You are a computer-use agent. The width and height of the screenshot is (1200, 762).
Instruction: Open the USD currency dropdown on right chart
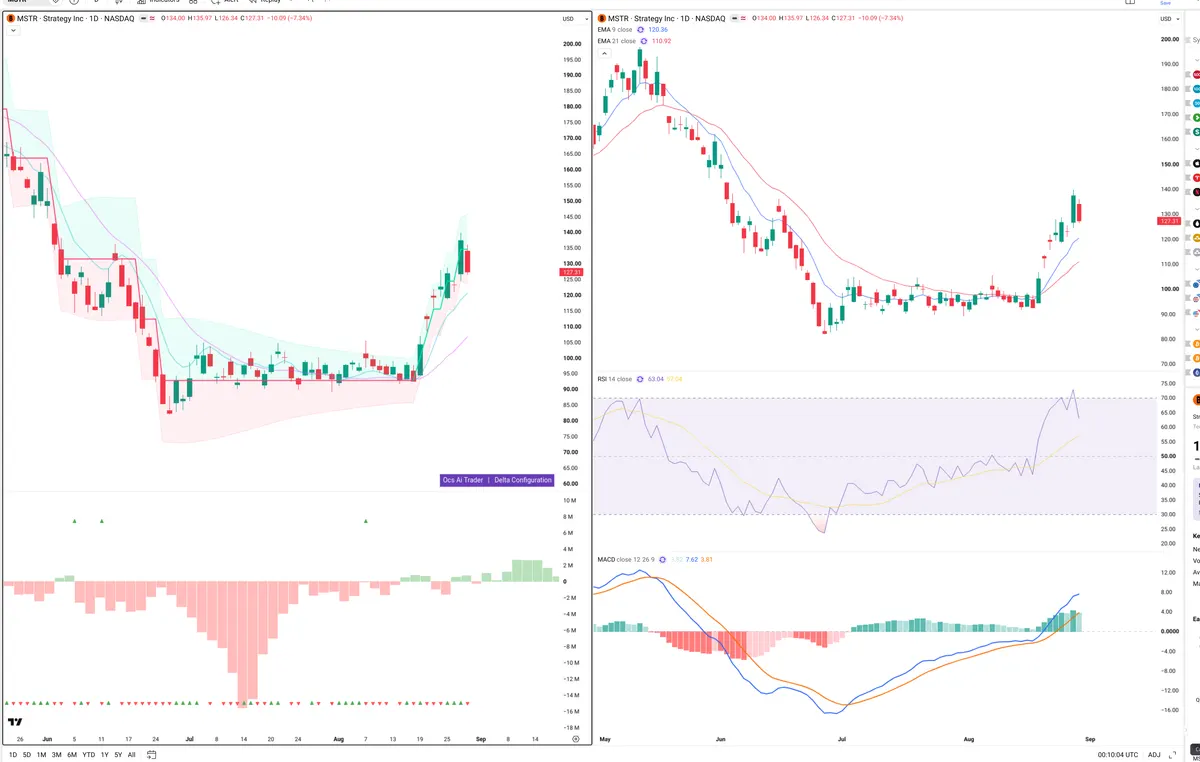(1168, 19)
